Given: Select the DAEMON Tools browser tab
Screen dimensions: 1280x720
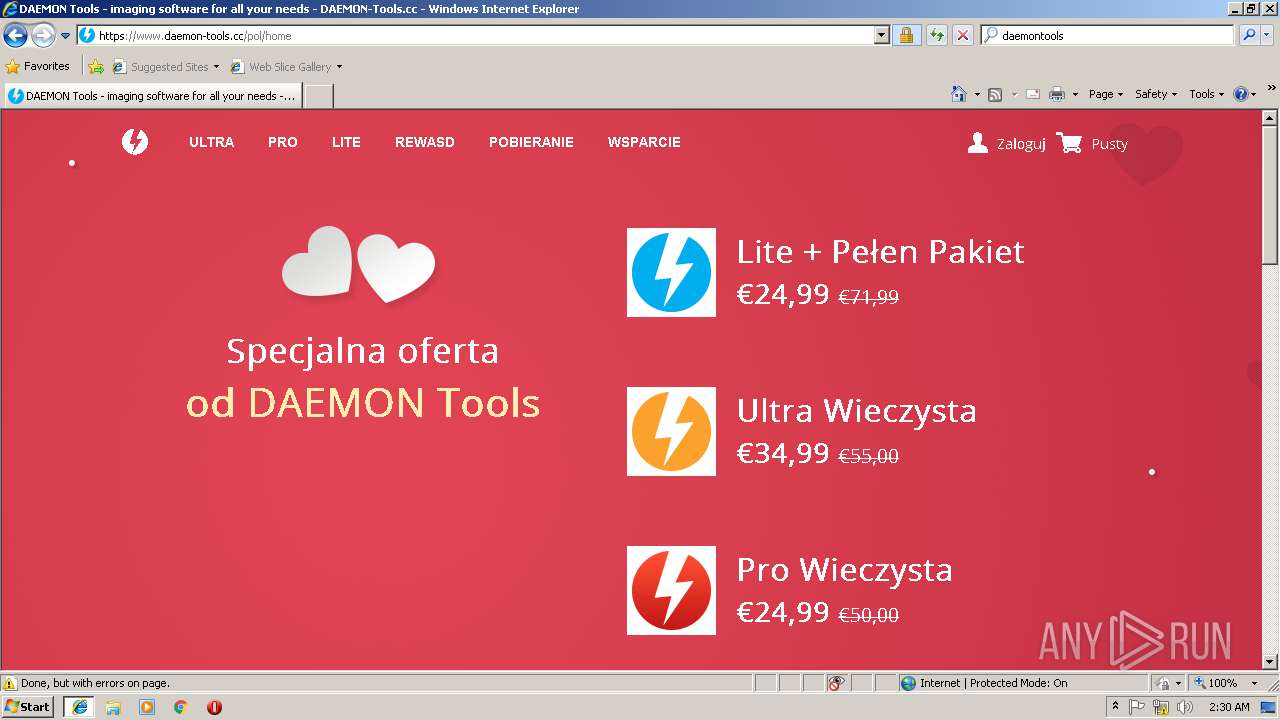Looking at the screenshot, I should pos(152,96).
